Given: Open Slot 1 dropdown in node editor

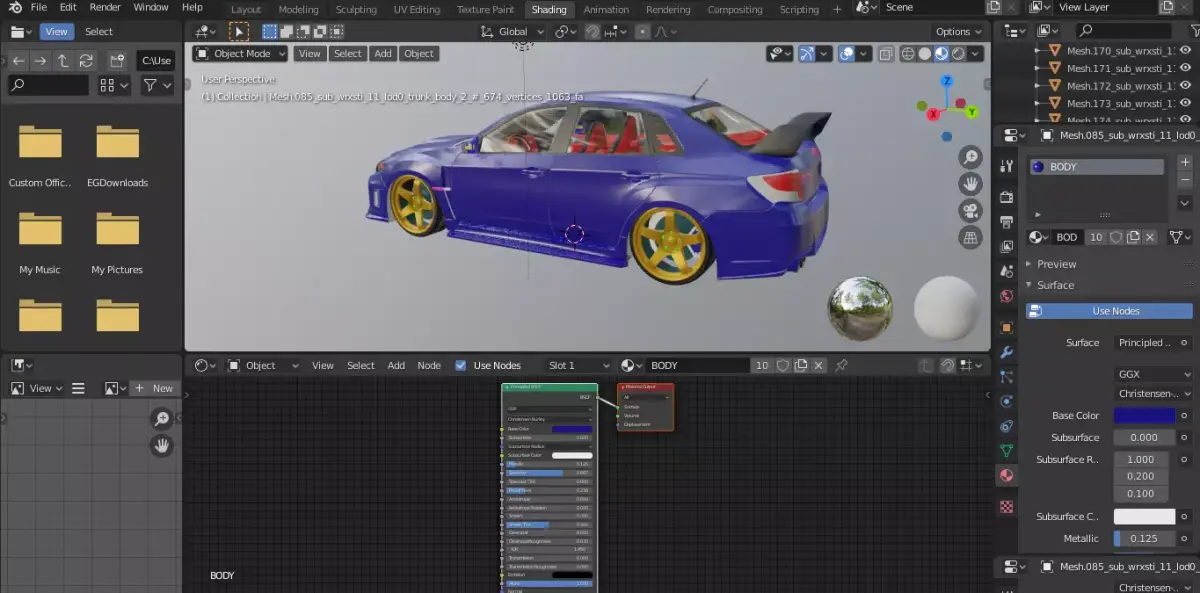Looking at the screenshot, I should [x=579, y=365].
